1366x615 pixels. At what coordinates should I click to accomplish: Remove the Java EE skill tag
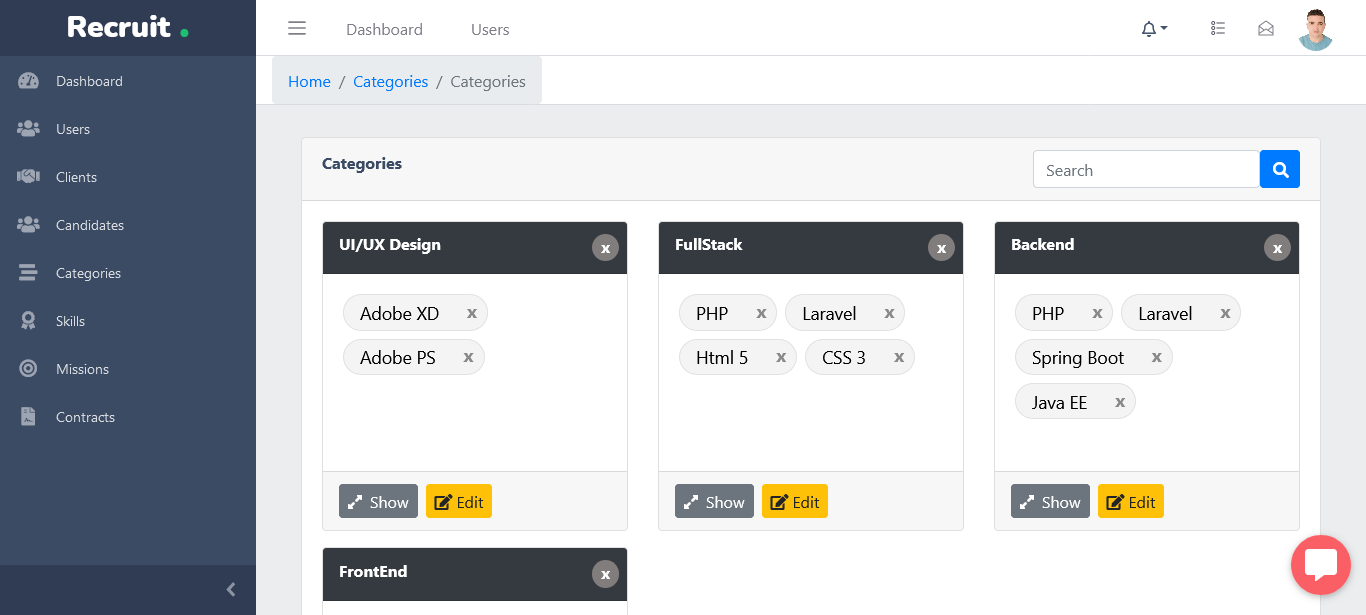point(1120,402)
